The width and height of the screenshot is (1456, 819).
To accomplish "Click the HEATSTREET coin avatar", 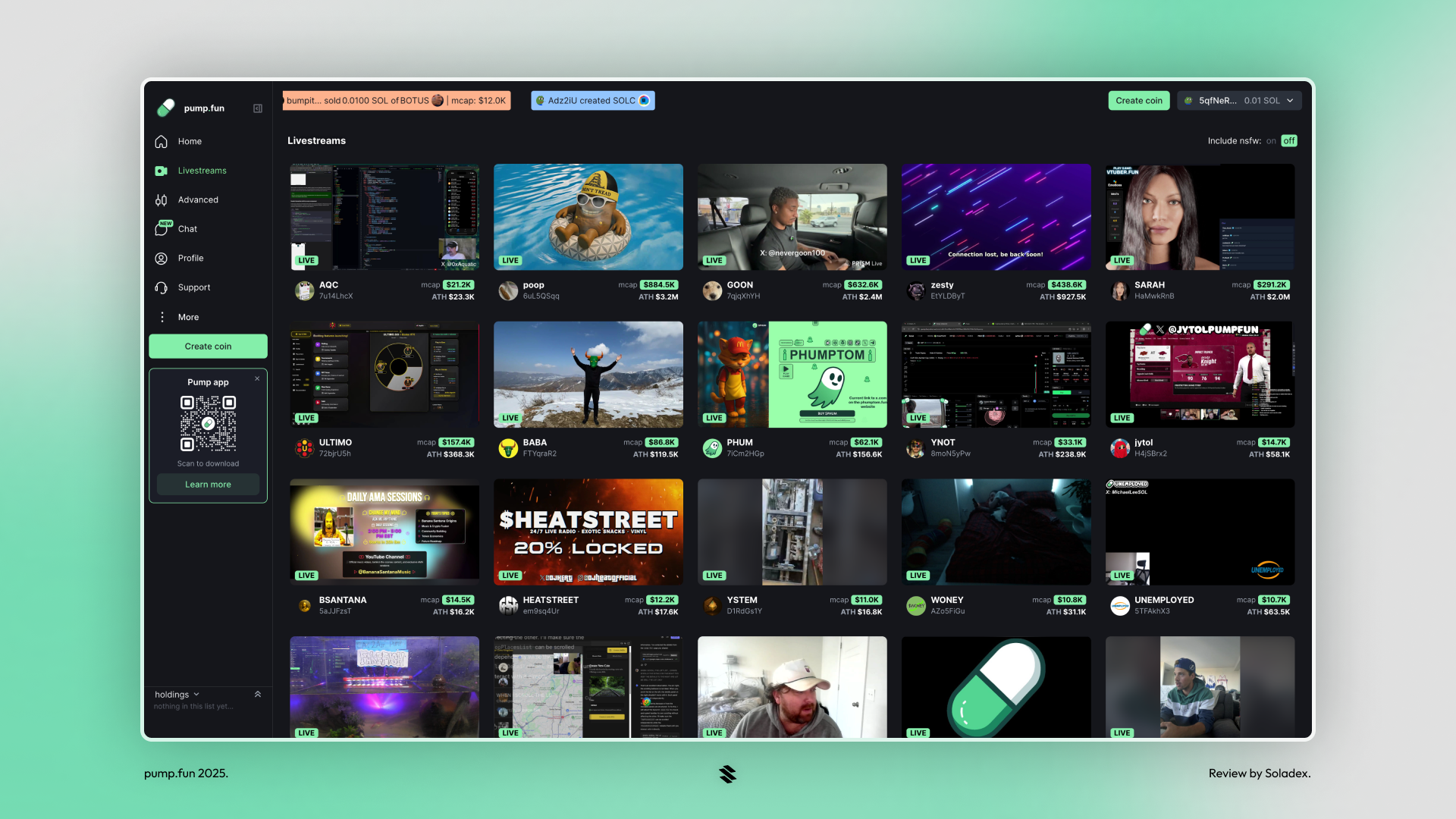I will point(508,605).
